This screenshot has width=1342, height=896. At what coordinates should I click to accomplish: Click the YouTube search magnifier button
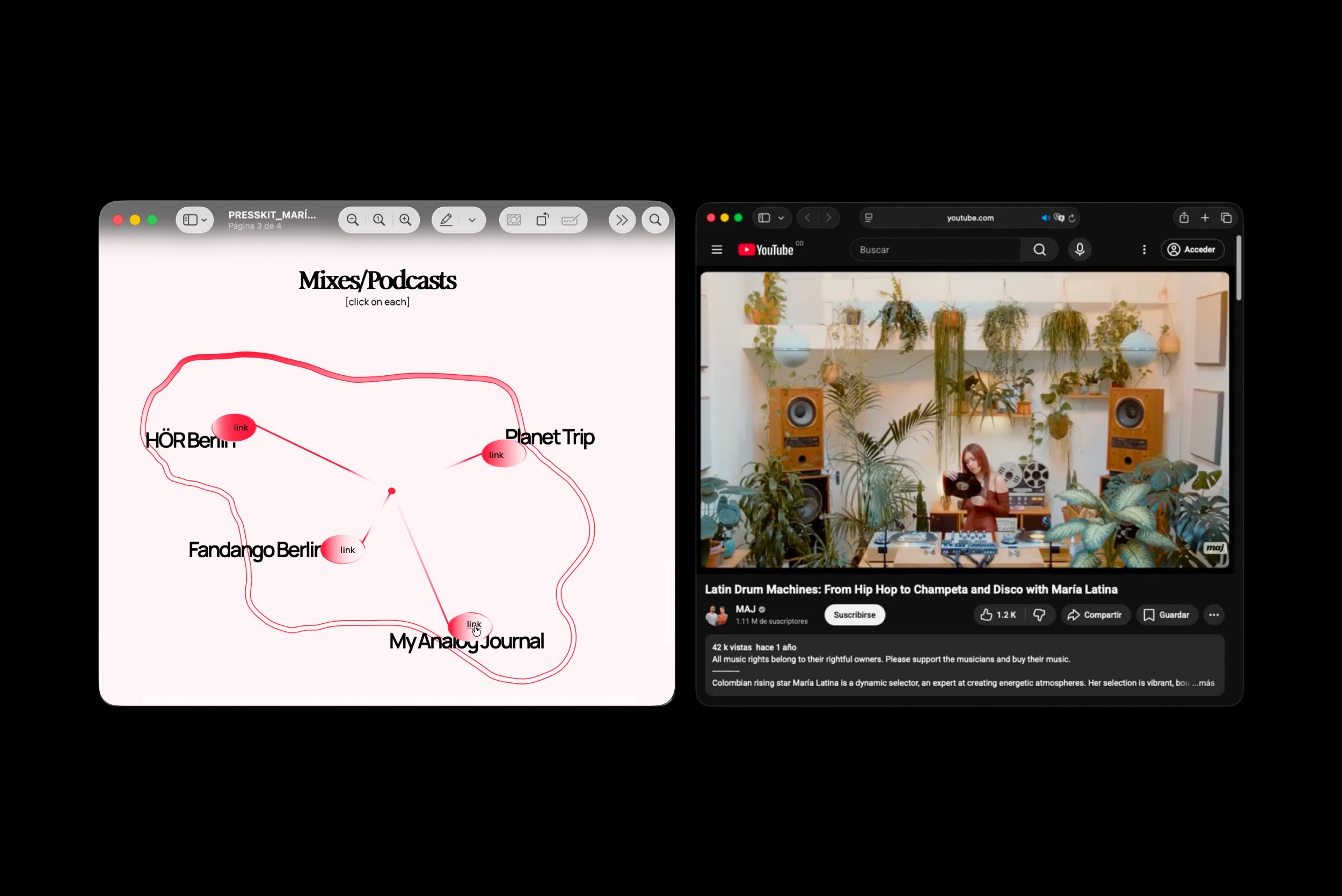[1039, 250]
